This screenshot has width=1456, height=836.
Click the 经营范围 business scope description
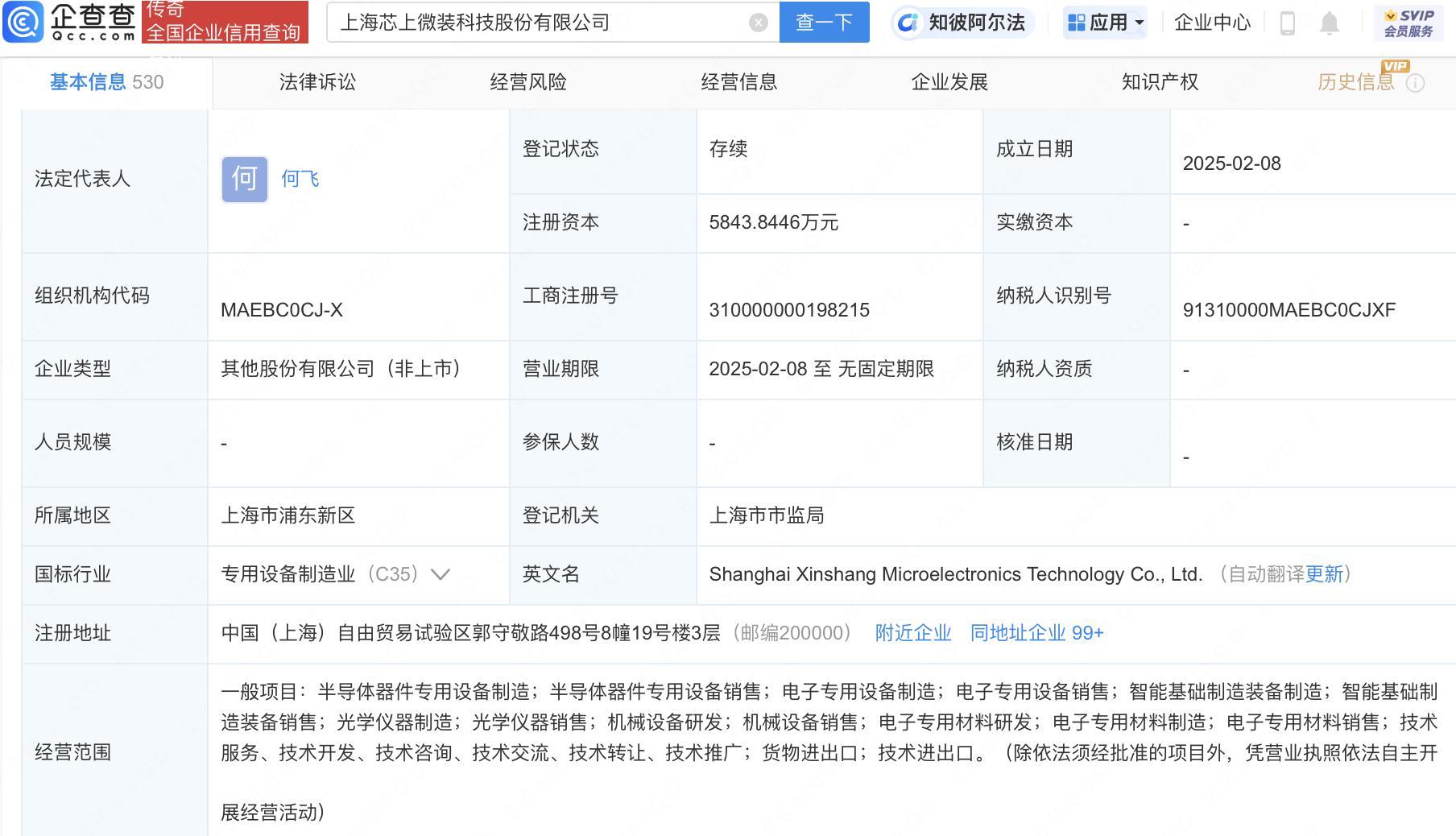tap(829, 752)
